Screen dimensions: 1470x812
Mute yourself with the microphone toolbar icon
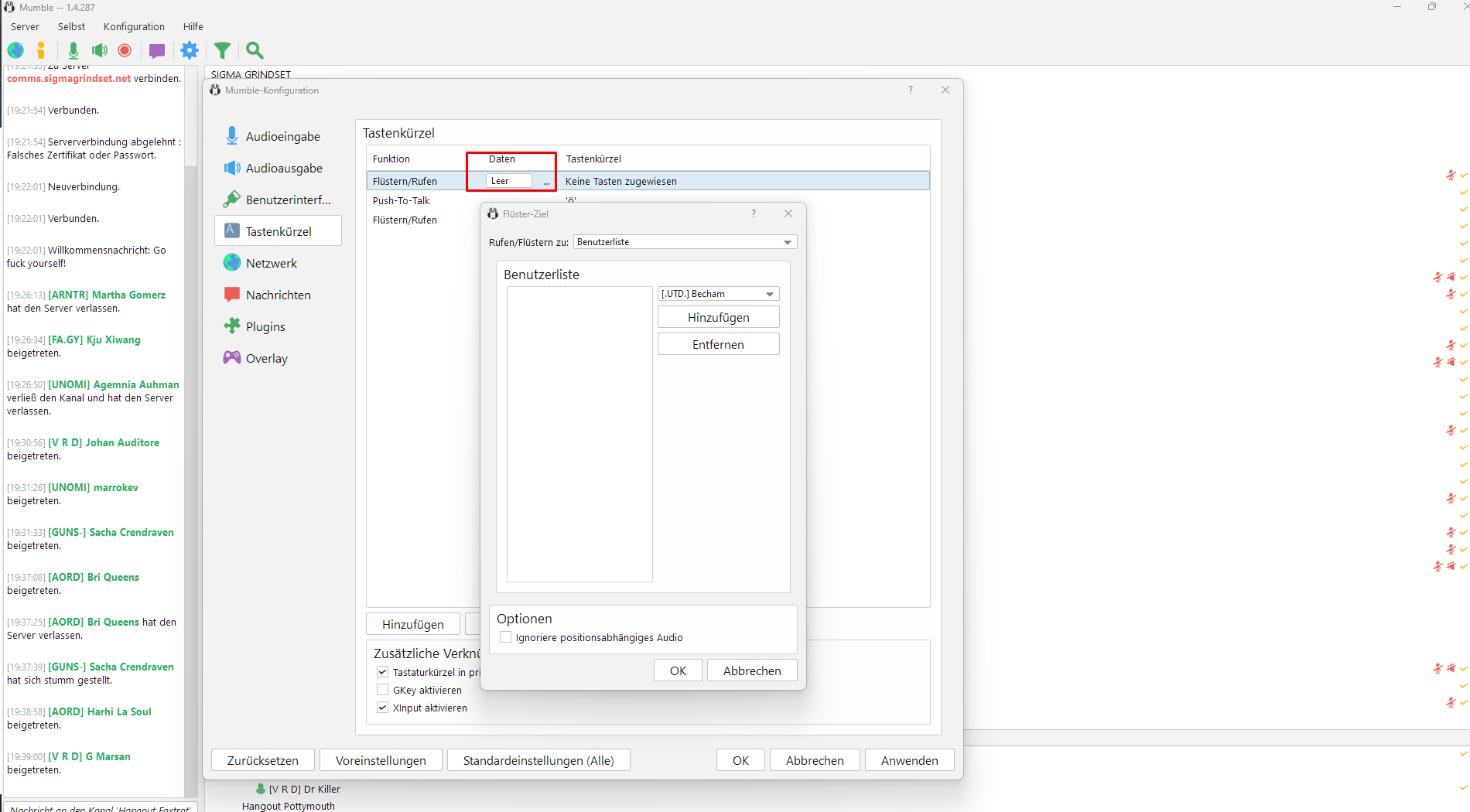[x=73, y=51]
